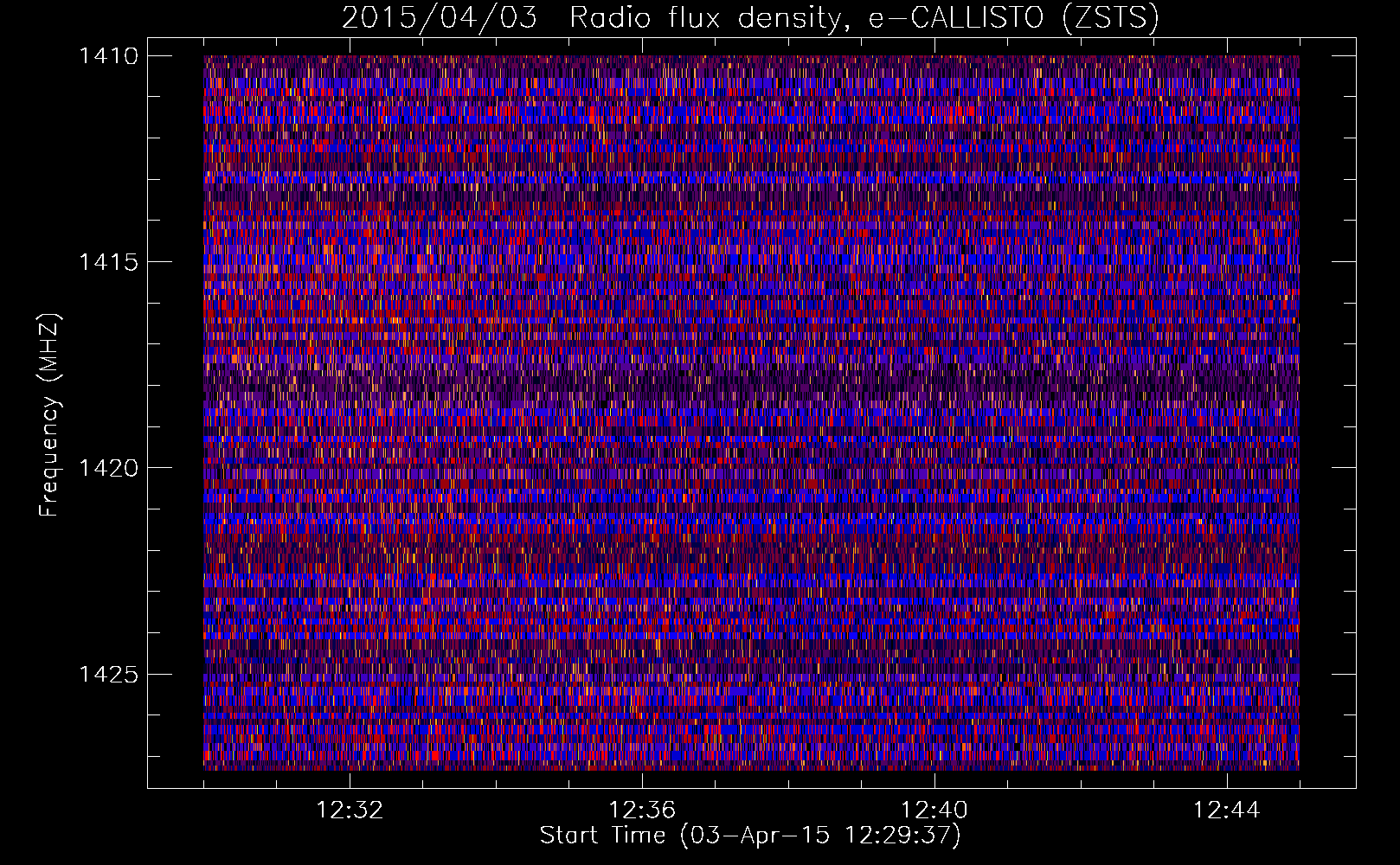Click the '1425' frequency axis label

tap(108, 674)
